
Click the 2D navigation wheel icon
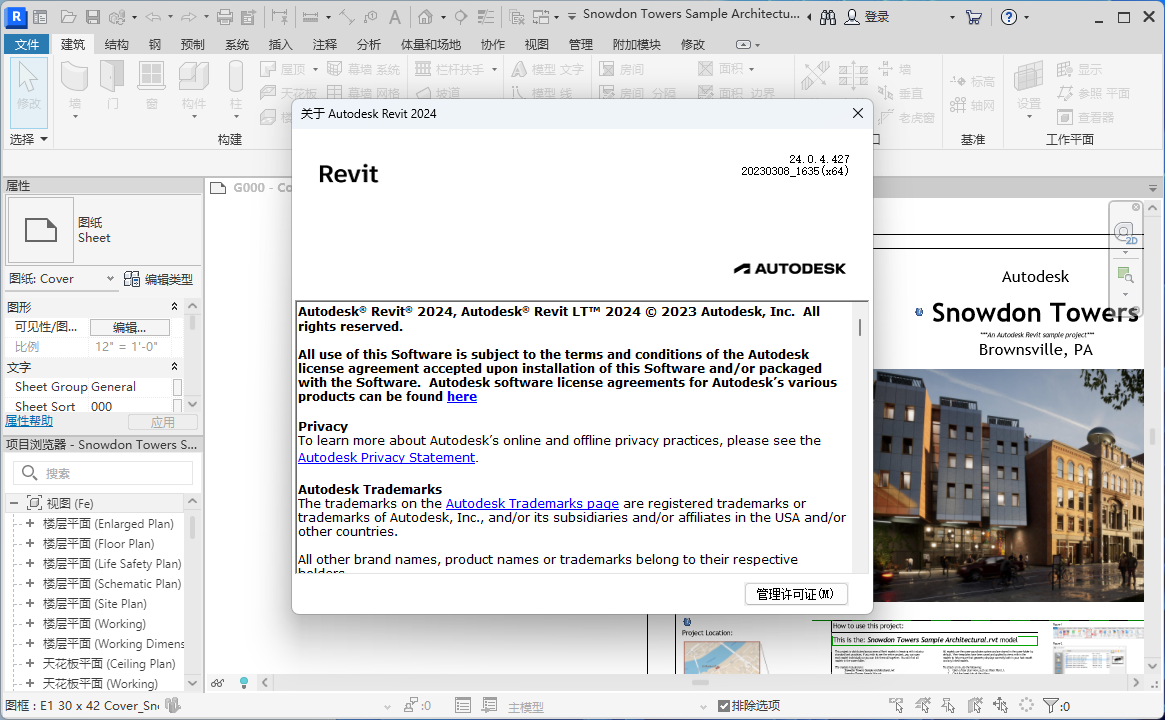coord(1126,234)
